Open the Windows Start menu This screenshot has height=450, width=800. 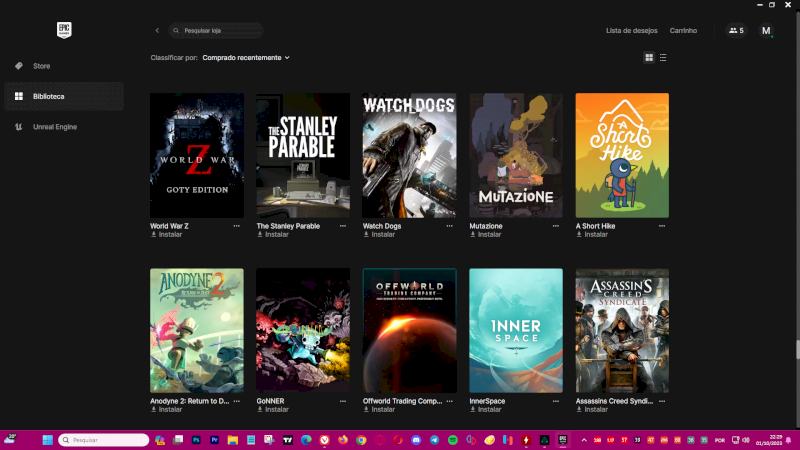(47, 440)
